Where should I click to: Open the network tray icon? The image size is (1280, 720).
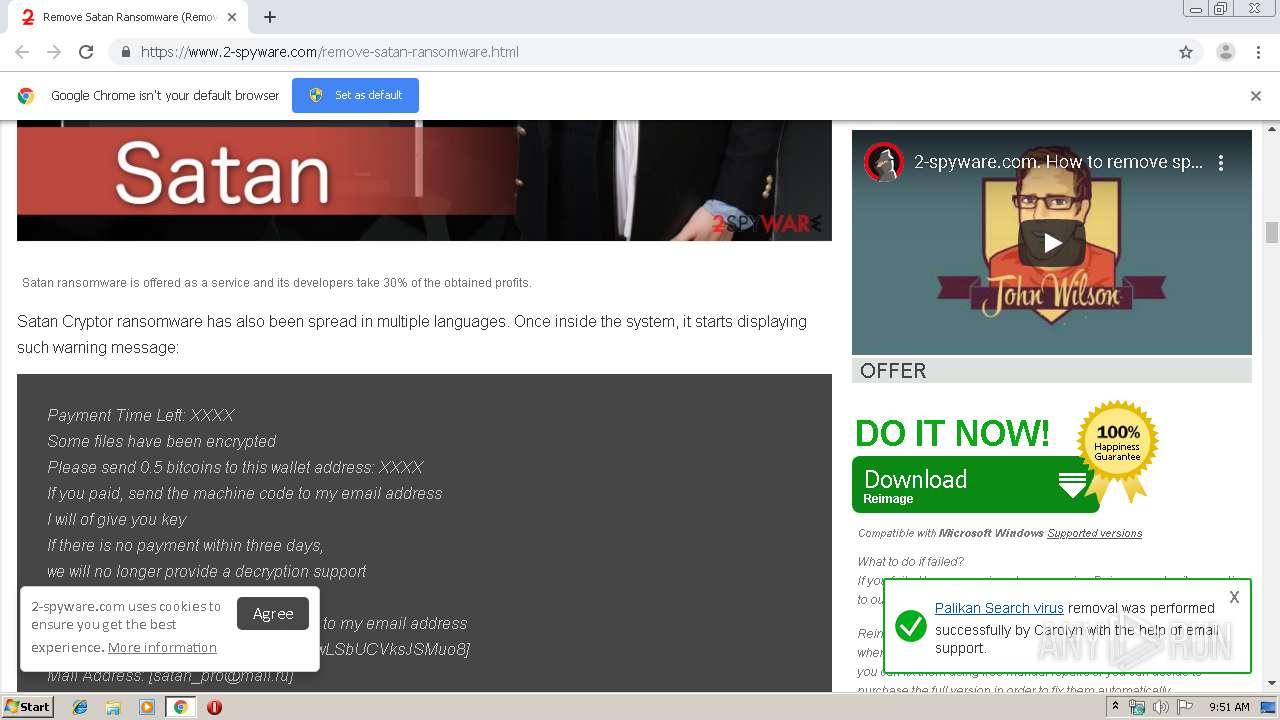(1137, 707)
